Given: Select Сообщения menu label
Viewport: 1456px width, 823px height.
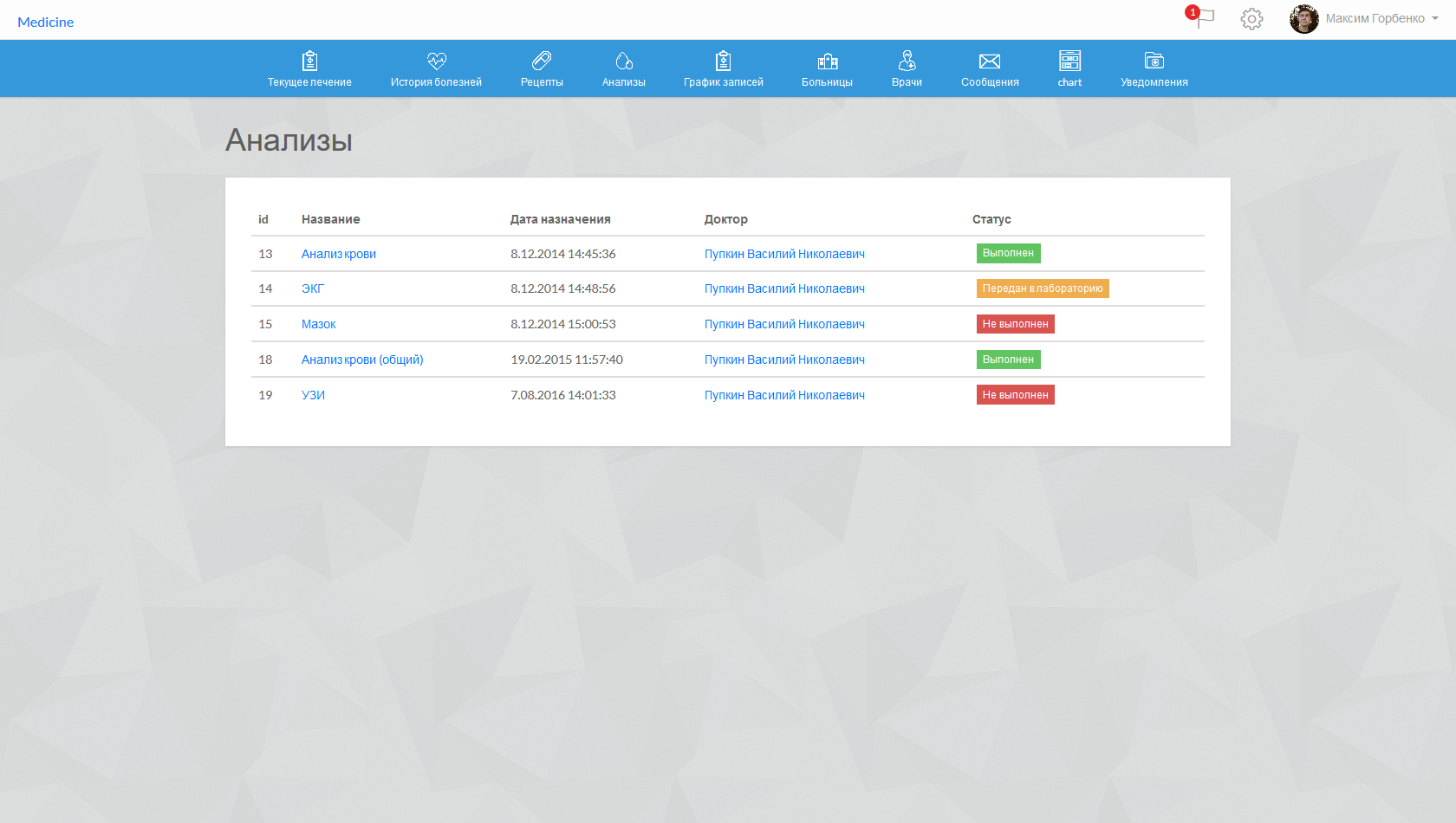Looking at the screenshot, I should (990, 82).
